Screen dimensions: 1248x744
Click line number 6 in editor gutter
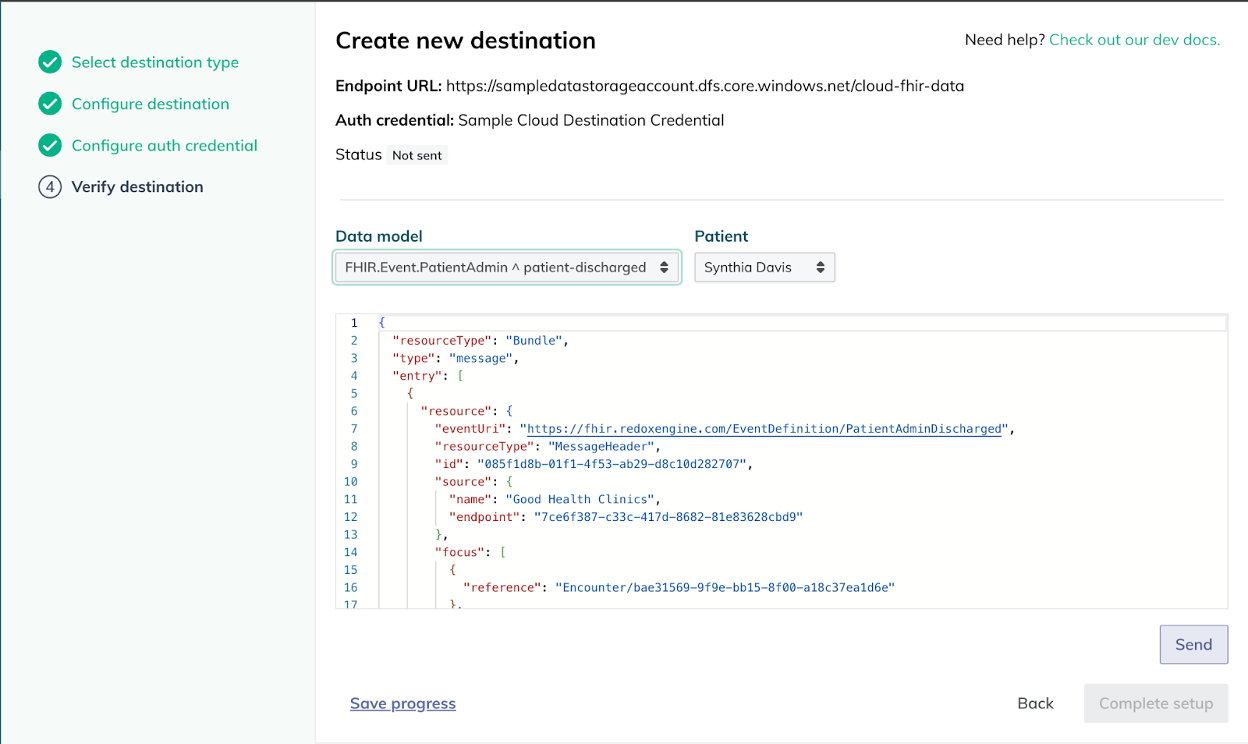[x=354, y=411]
